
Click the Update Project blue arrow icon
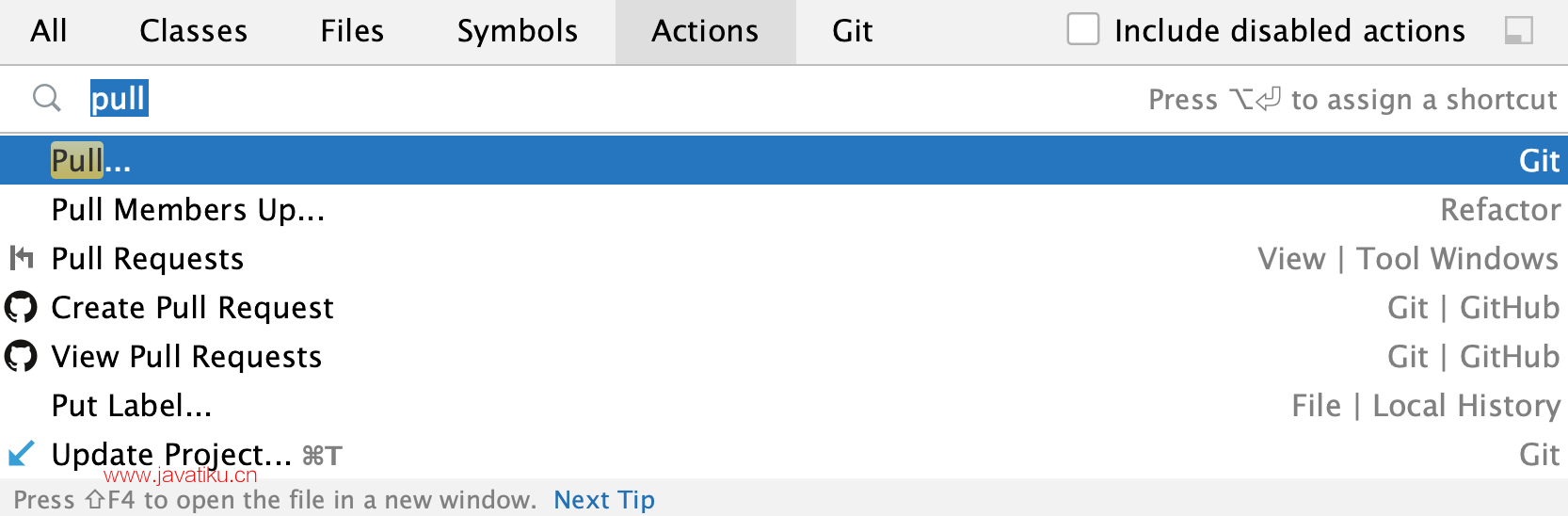point(21,454)
